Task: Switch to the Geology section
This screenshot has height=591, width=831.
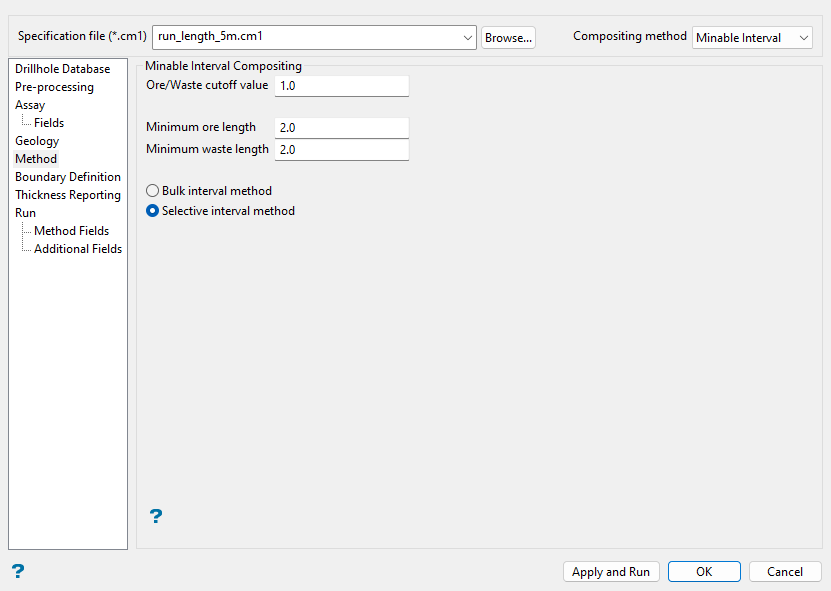Action: click(37, 141)
